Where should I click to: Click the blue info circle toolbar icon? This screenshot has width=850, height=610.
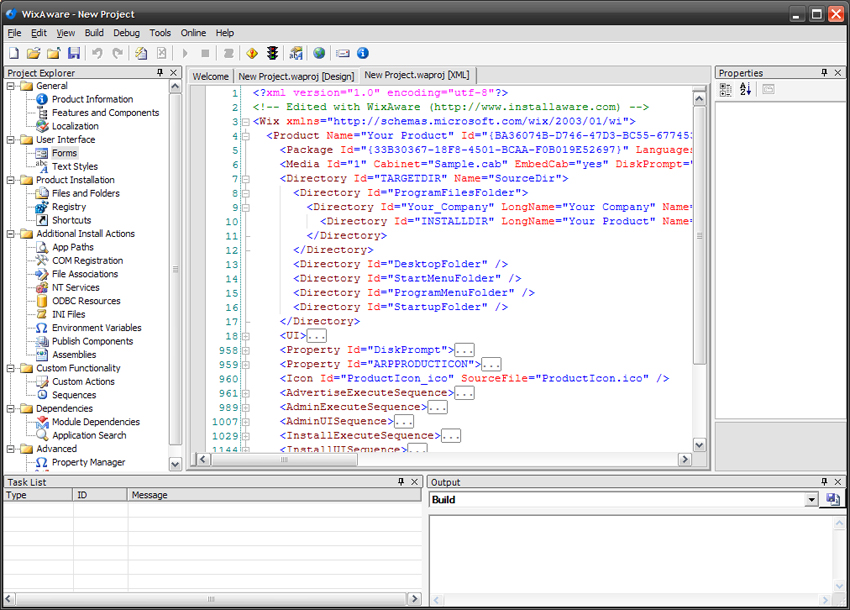click(x=363, y=53)
